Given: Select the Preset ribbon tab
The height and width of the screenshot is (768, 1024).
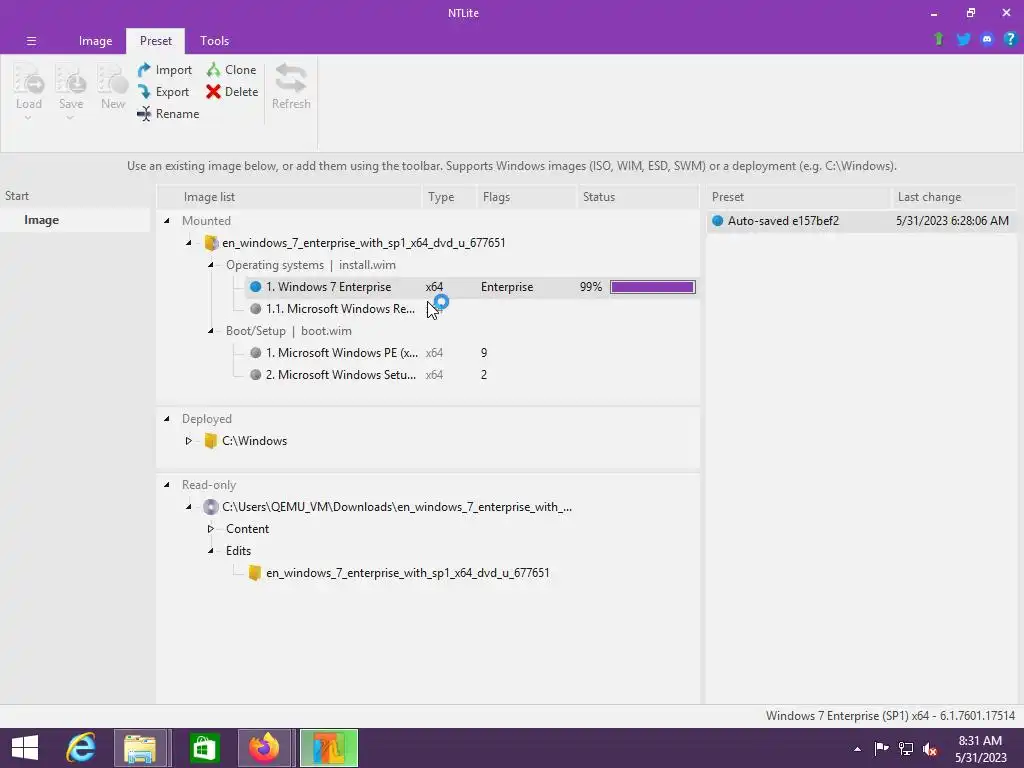Looking at the screenshot, I should coord(155,40).
